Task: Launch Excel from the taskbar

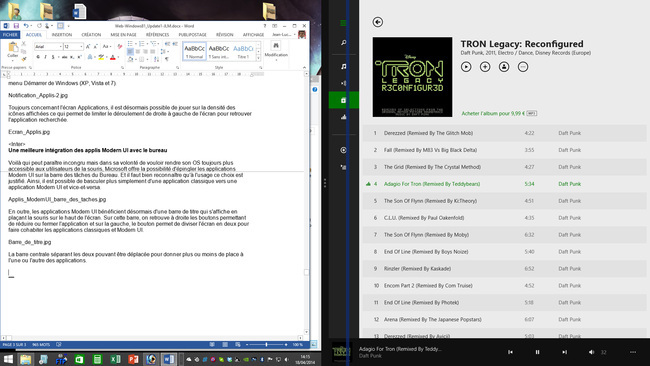Action: tap(115, 359)
